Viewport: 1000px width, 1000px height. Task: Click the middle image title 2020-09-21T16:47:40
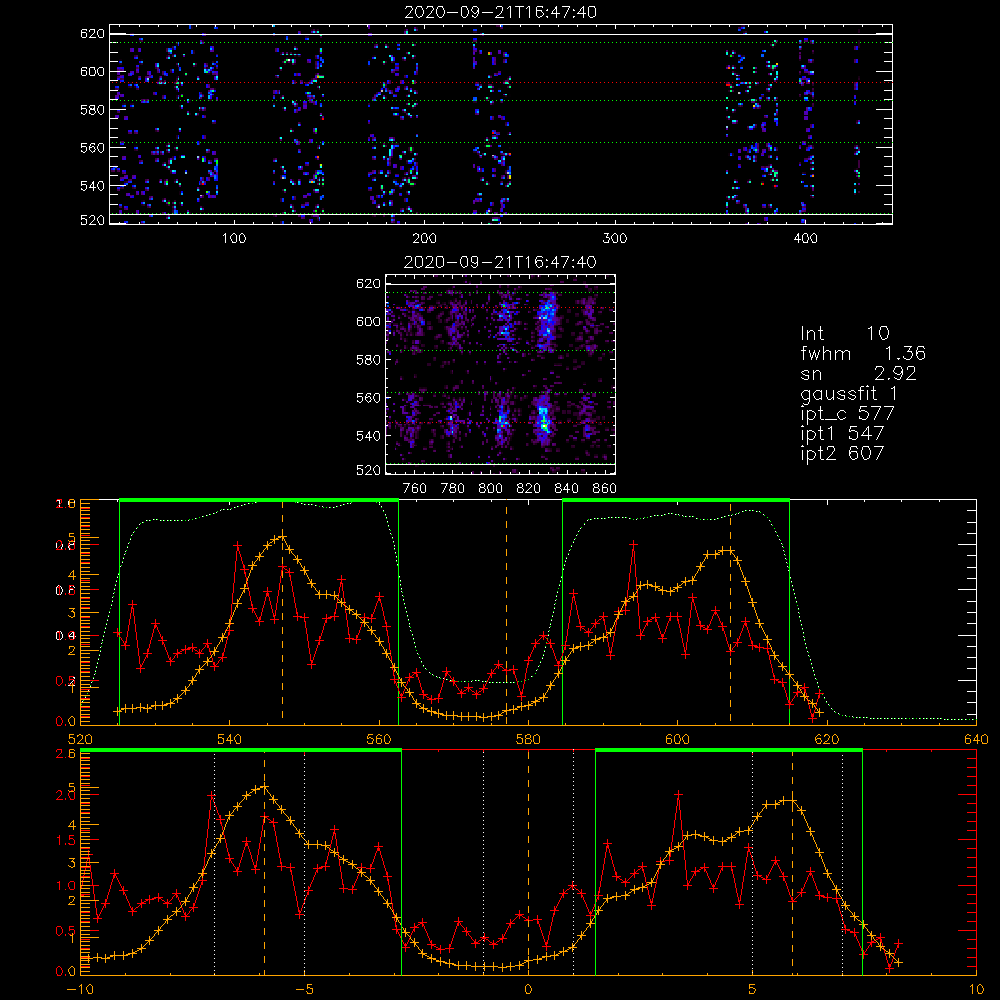pos(501,262)
